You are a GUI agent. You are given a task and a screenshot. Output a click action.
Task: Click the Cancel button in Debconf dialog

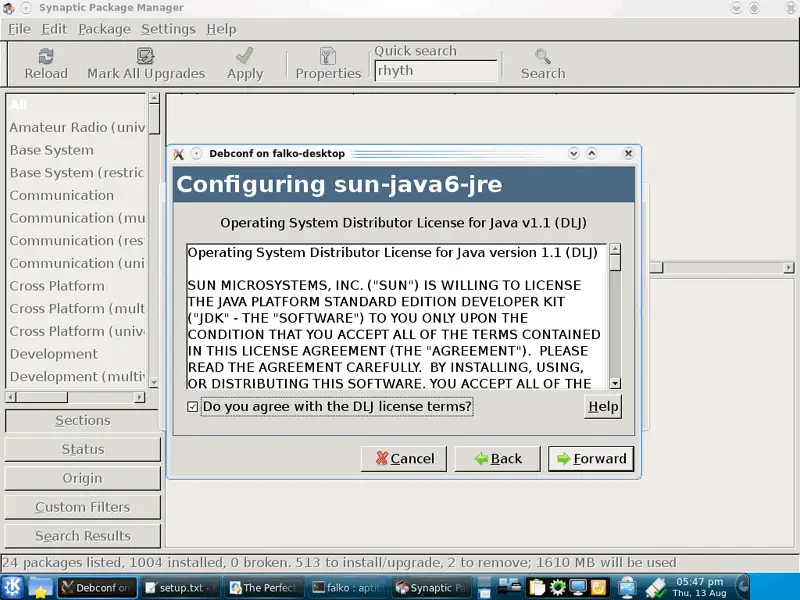[404, 459]
